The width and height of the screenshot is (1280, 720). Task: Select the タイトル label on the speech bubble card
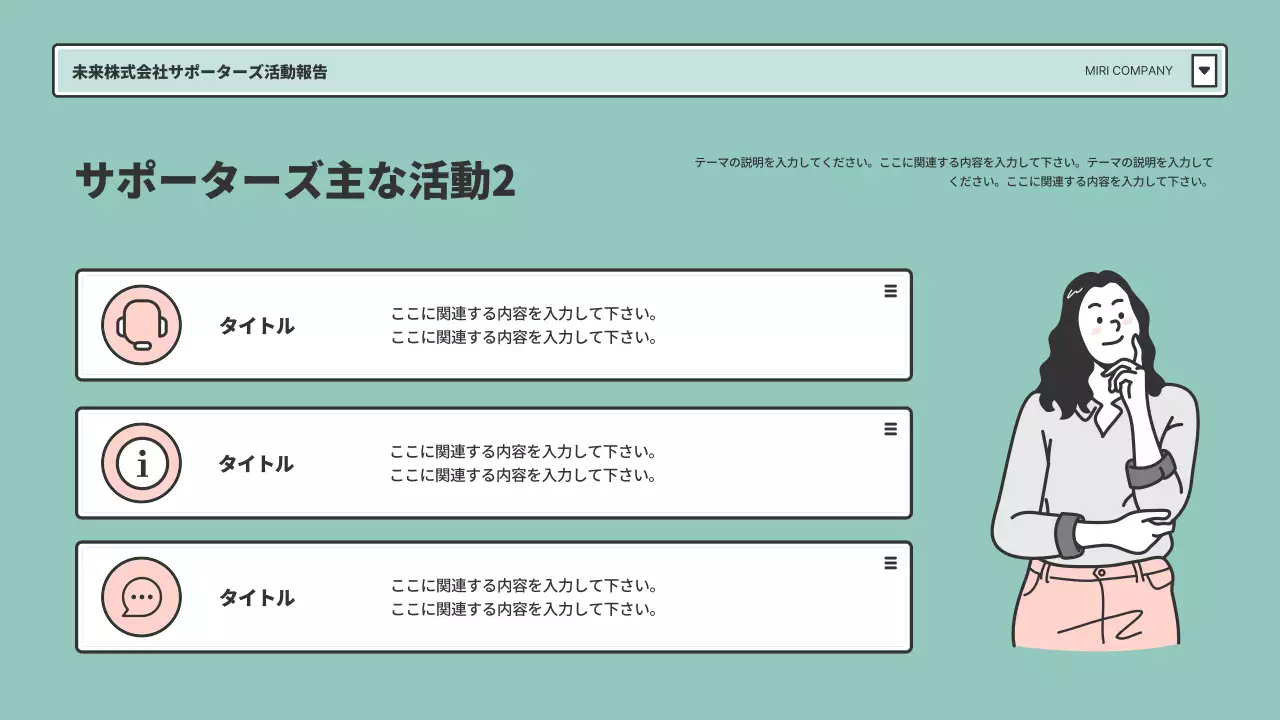tap(256, 597)
